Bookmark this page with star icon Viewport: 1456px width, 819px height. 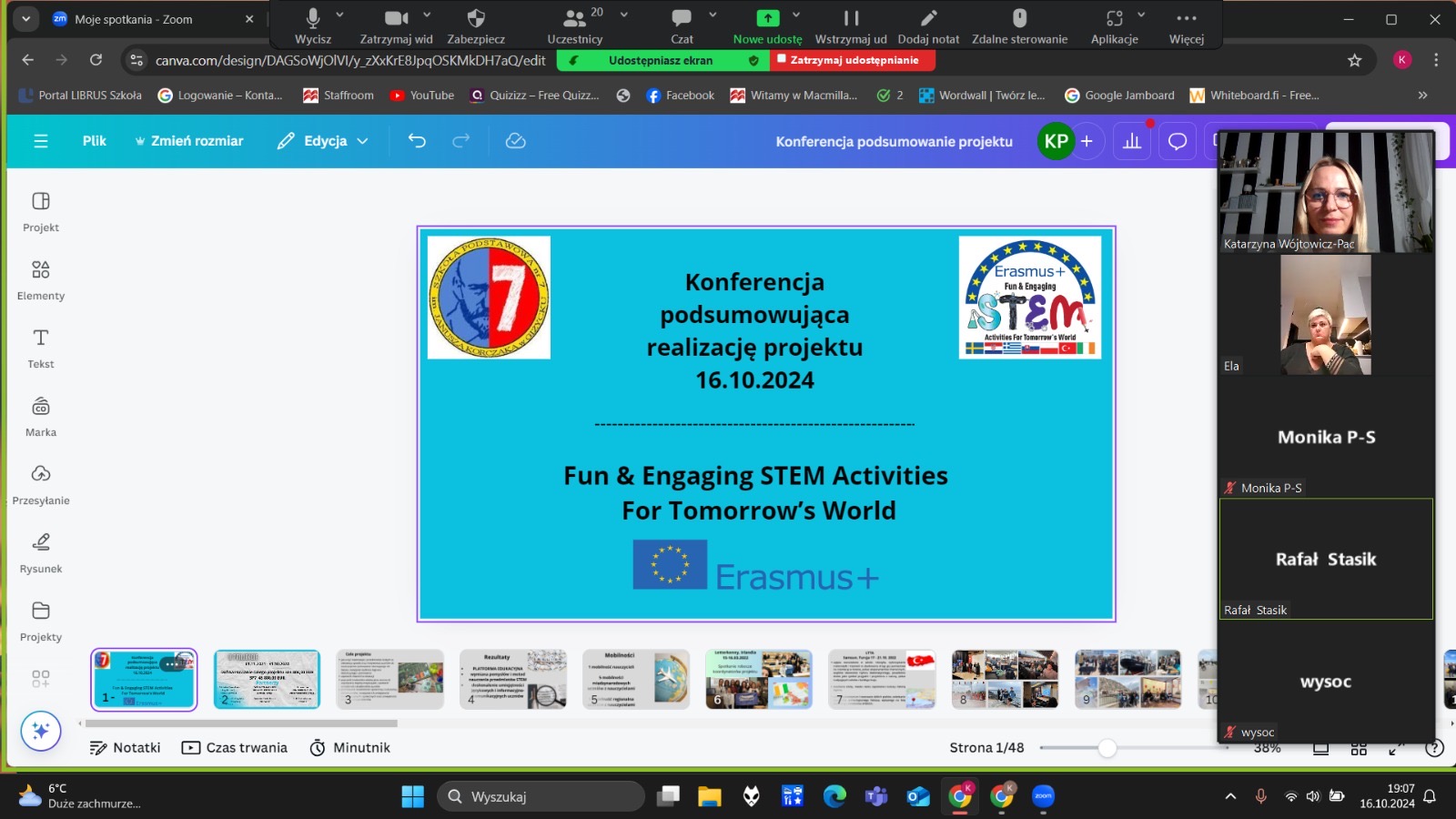coord(1354,60)
